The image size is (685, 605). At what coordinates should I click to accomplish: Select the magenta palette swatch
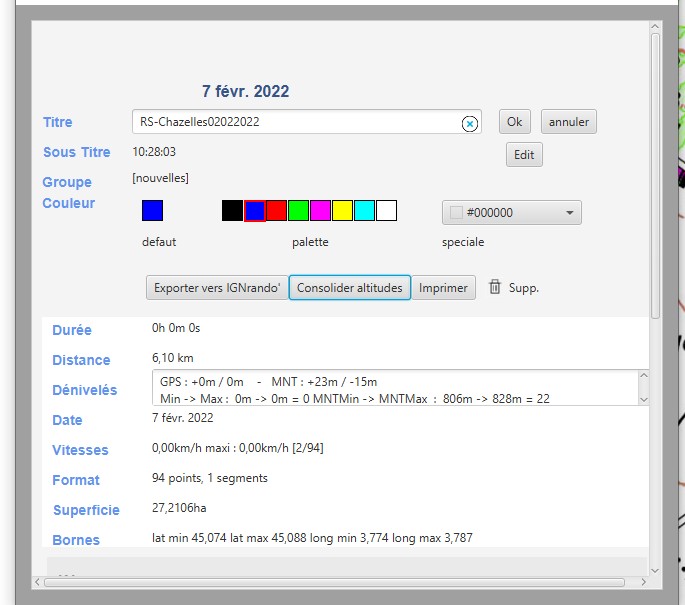pyautogui.click(x=320, y=211)
